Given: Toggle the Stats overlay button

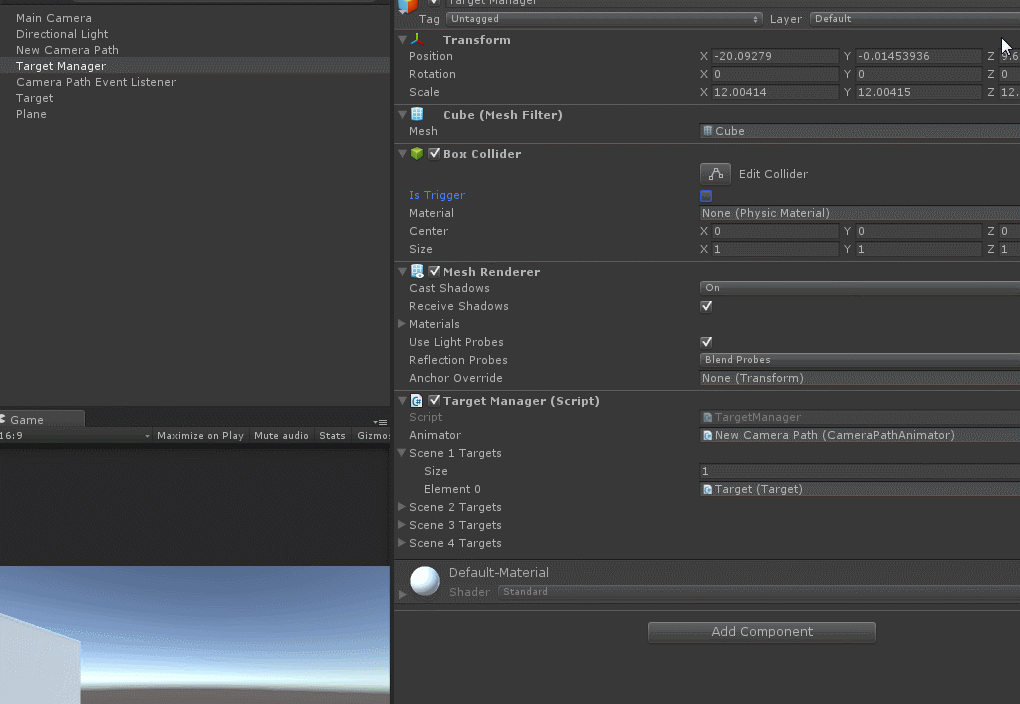Looking at the screenshot, I should pyautogui.click(x=332, y=435).
